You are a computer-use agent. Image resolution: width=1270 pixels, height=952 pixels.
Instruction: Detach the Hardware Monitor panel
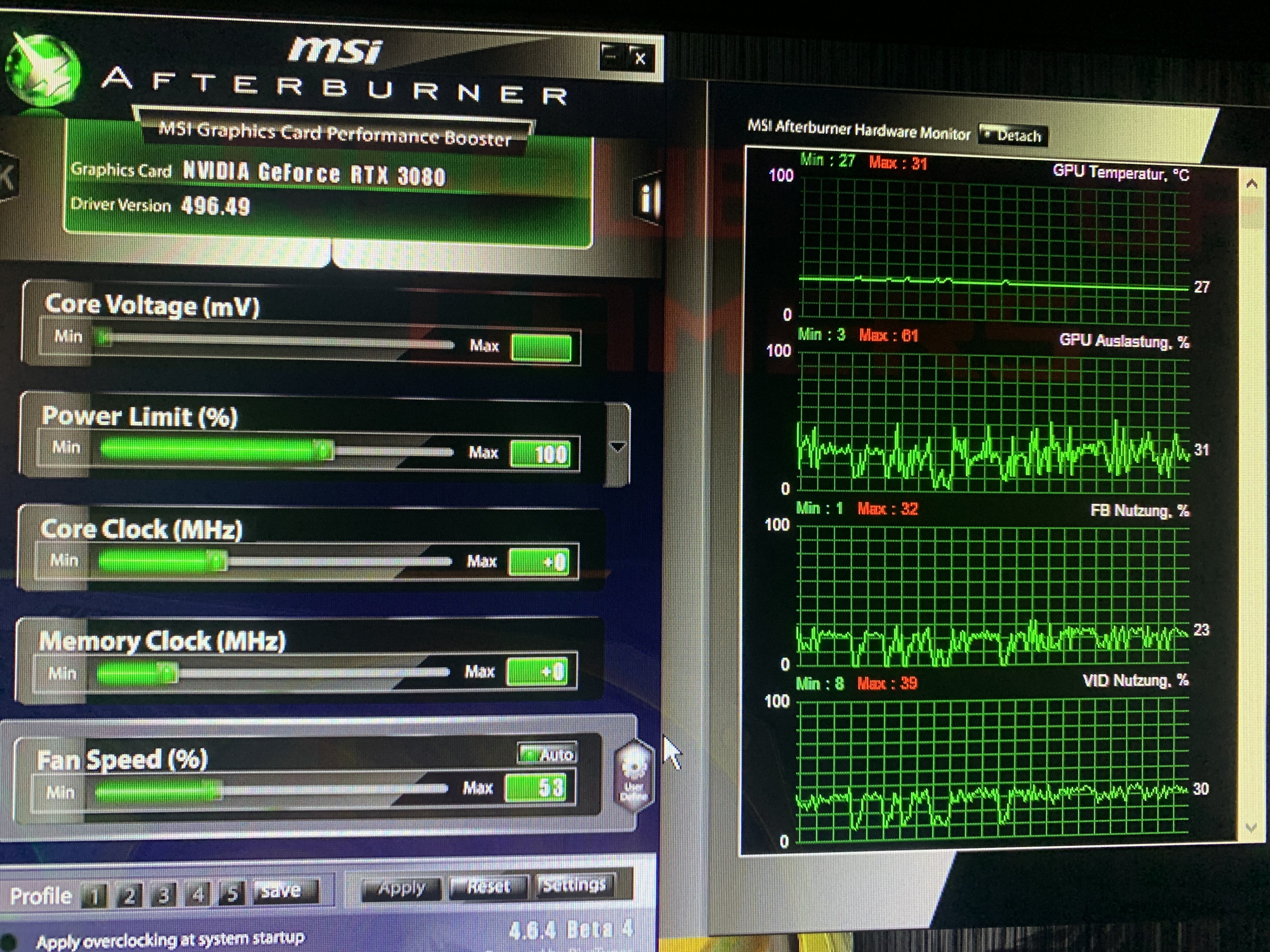click(1013, 136)
